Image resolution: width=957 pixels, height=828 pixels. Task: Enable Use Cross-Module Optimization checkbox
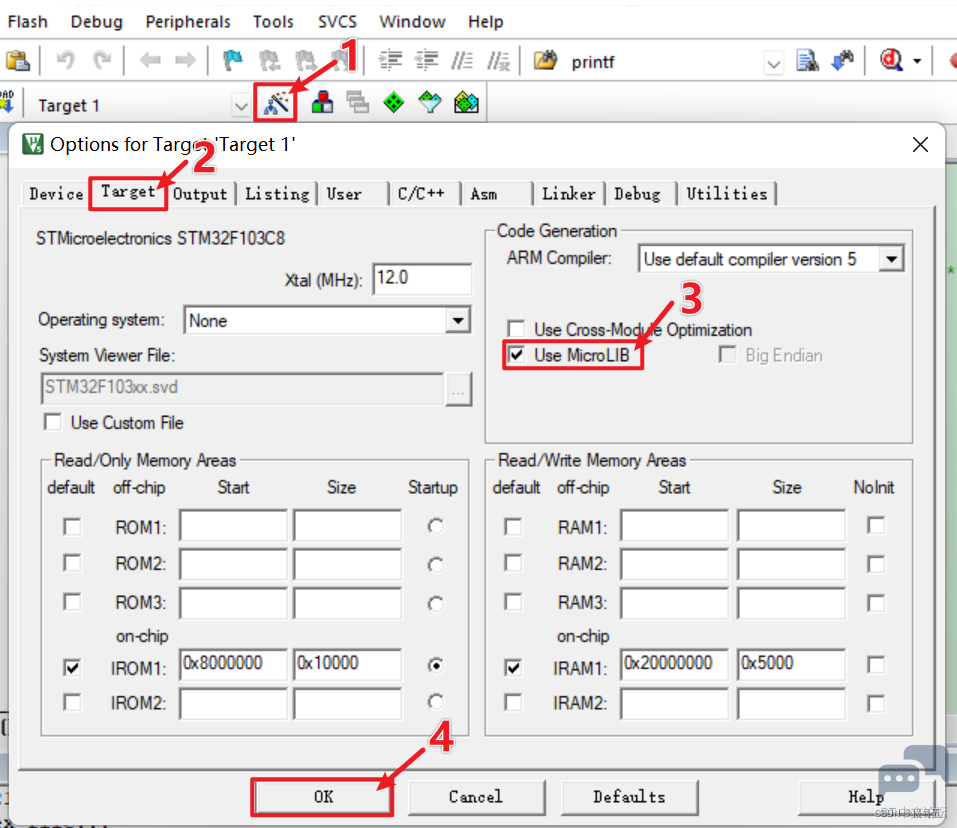pos(516,329)
